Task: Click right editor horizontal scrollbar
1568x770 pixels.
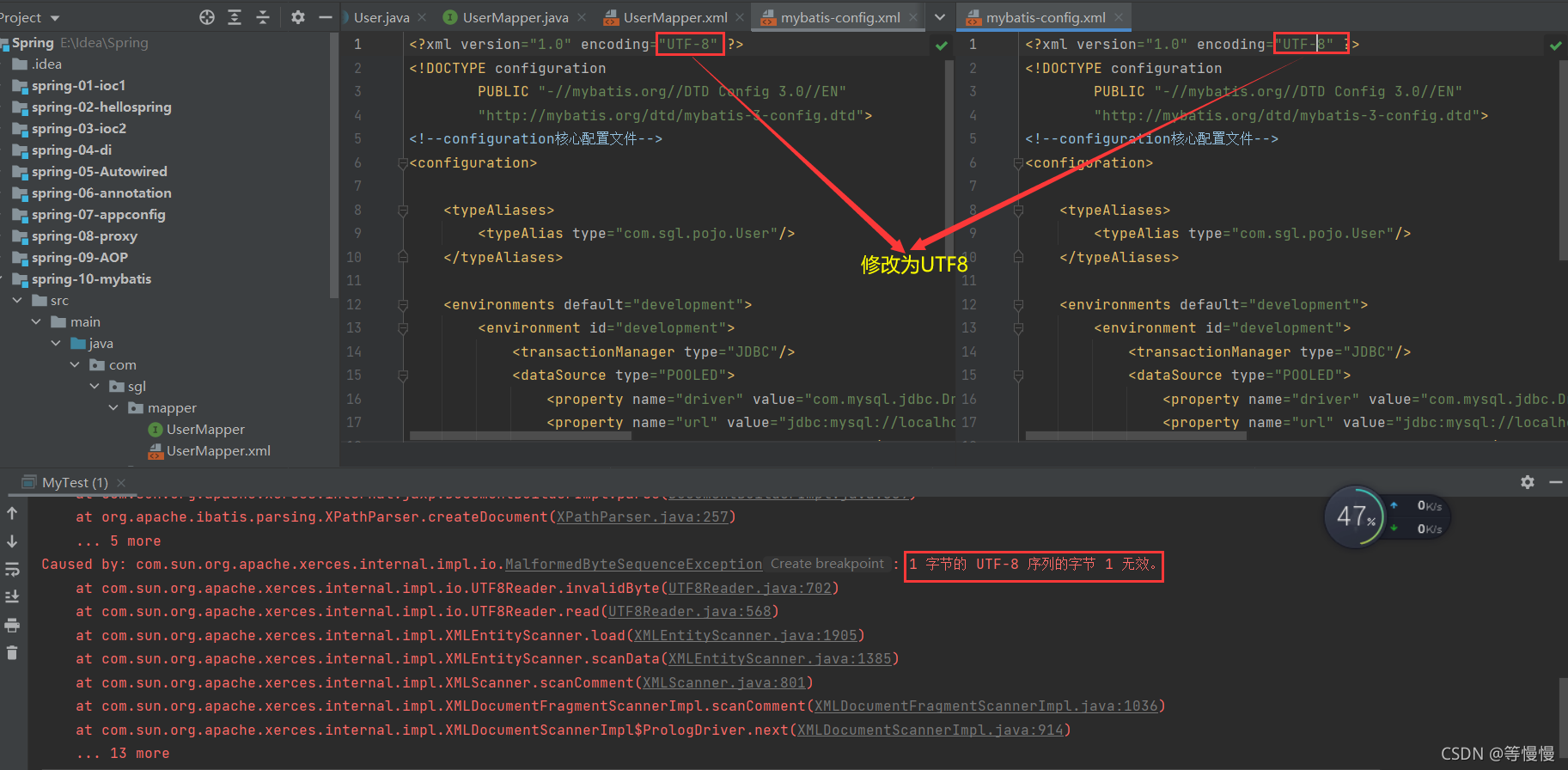Action: point(1136,436)
